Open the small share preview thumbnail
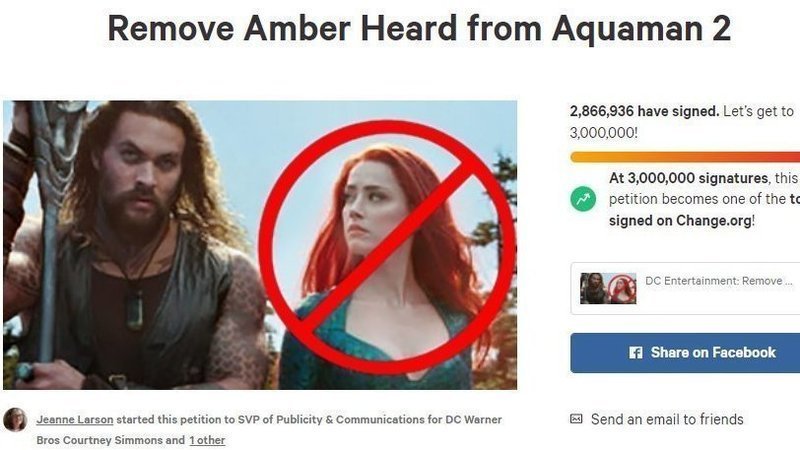The image size is (800, 450). (x=608, y=288)
